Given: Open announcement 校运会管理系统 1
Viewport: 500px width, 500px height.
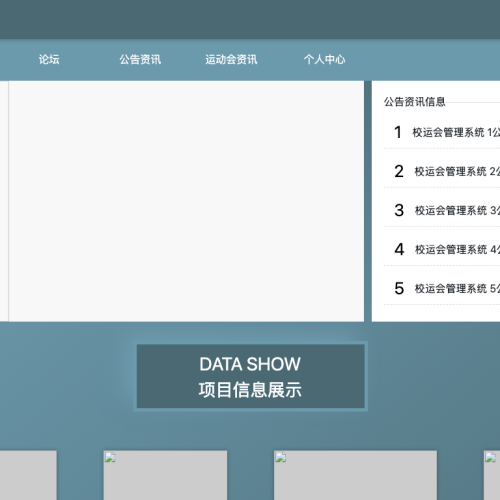Looking at the screenshot, I should coord(456,132).
